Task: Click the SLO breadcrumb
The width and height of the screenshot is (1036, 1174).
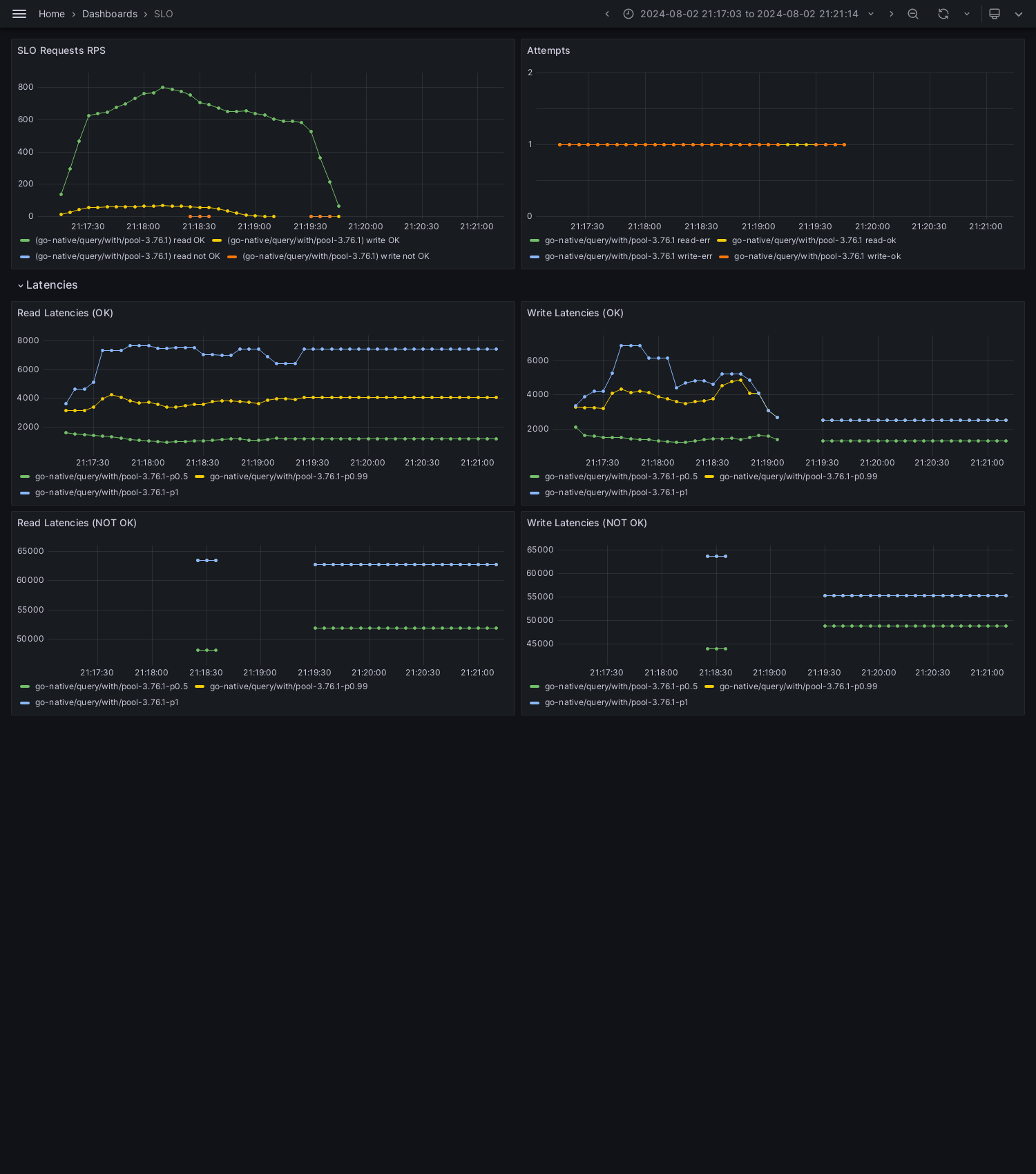Action: point(164,14)
